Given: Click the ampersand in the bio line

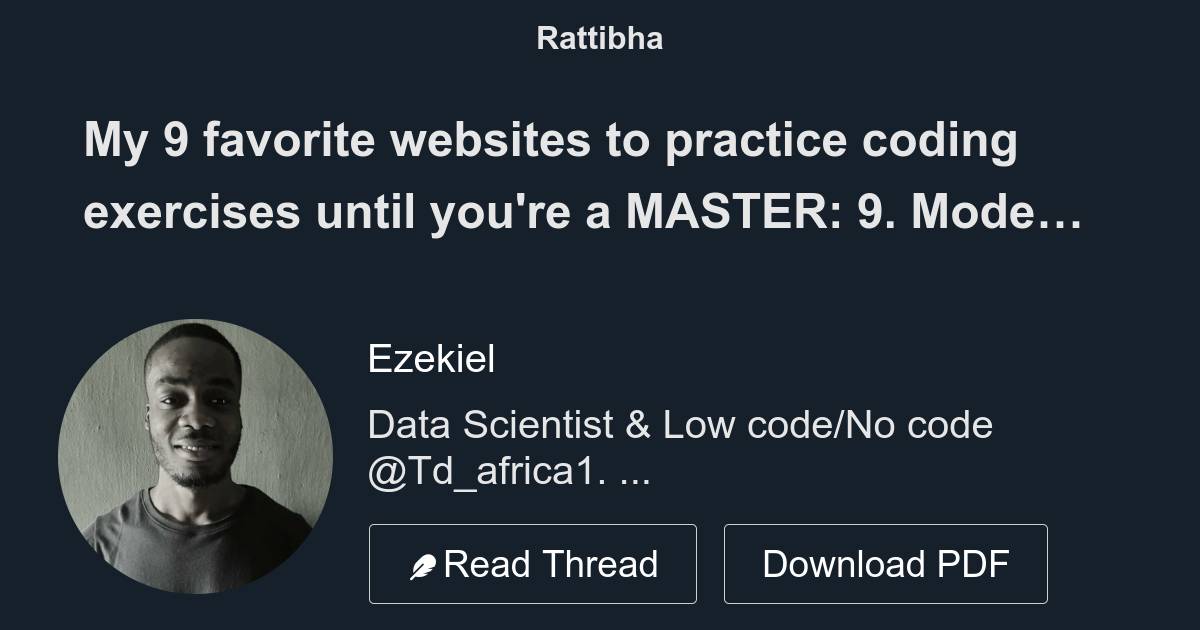Looking at the screenshot, I should [637, 425].
